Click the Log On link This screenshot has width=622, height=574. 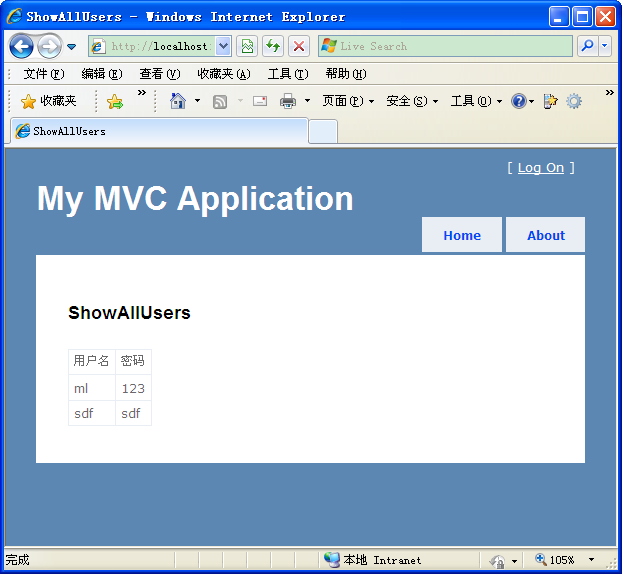541,168
